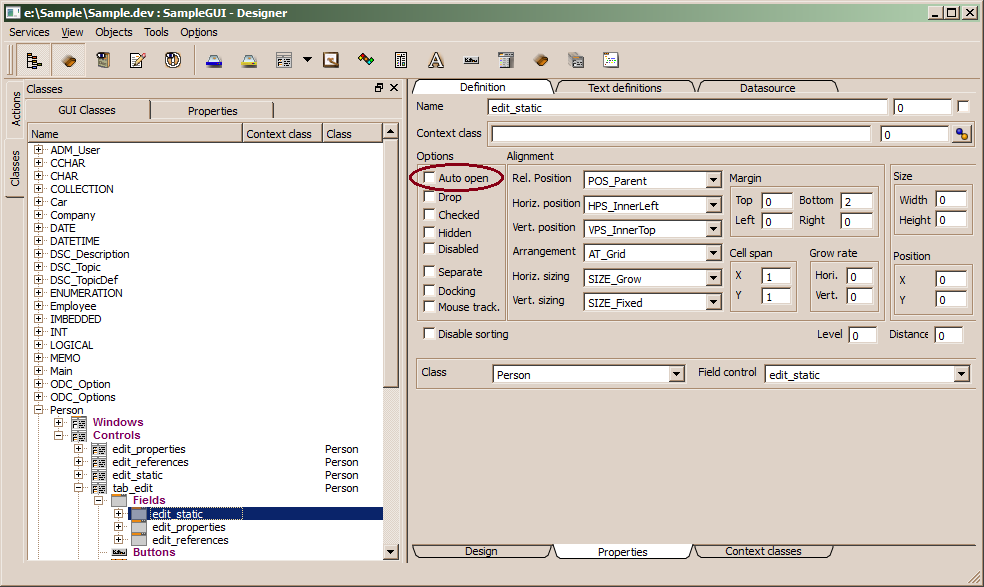Enable the Auto open checkbox
Screen dimensions: 984x587
[430, 178]
